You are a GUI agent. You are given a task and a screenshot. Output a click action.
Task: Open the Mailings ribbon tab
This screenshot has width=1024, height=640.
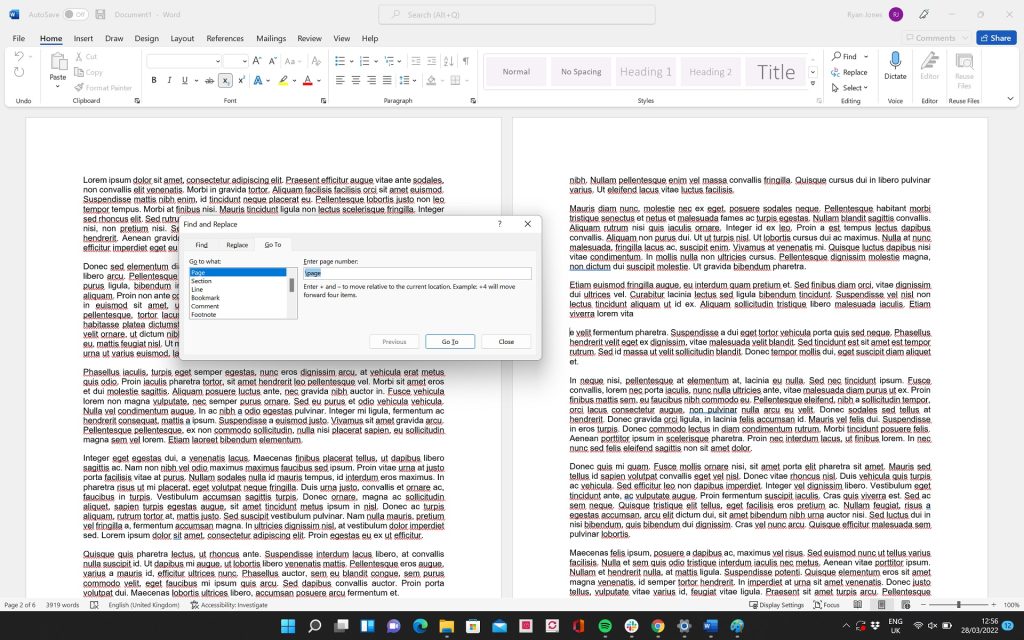pos(270,38)
